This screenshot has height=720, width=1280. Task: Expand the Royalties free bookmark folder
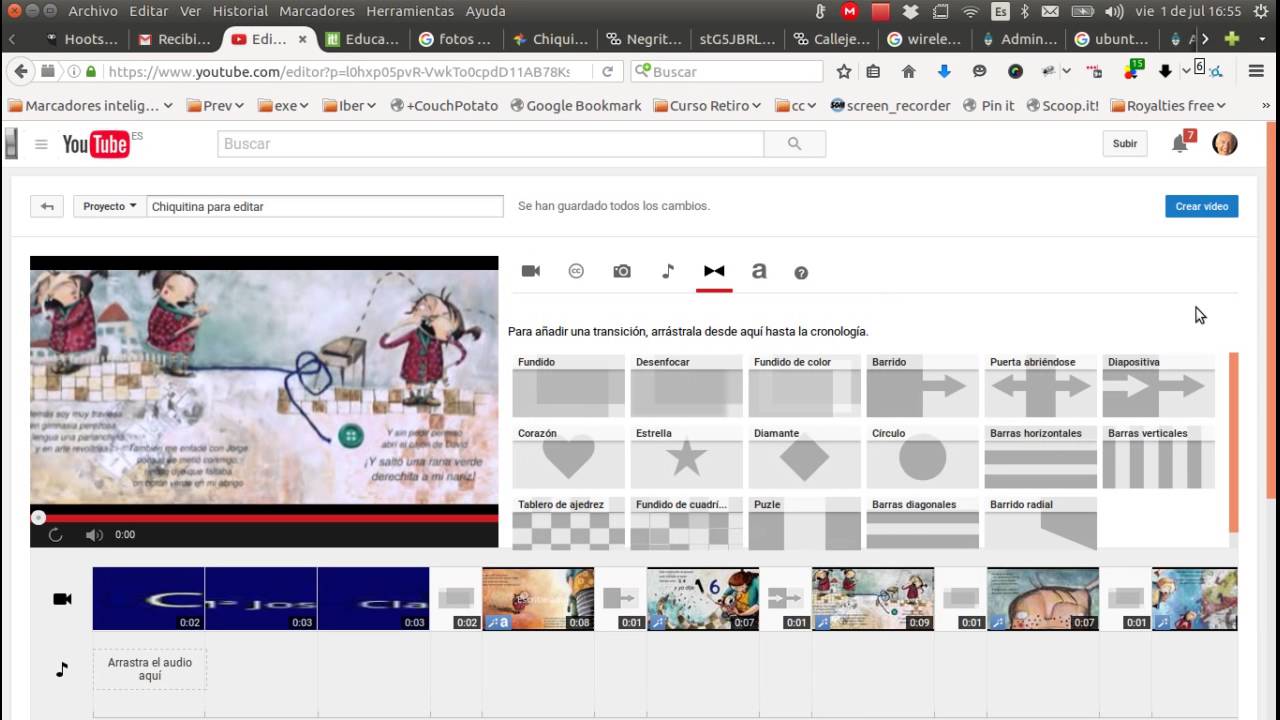(1168, 106)
